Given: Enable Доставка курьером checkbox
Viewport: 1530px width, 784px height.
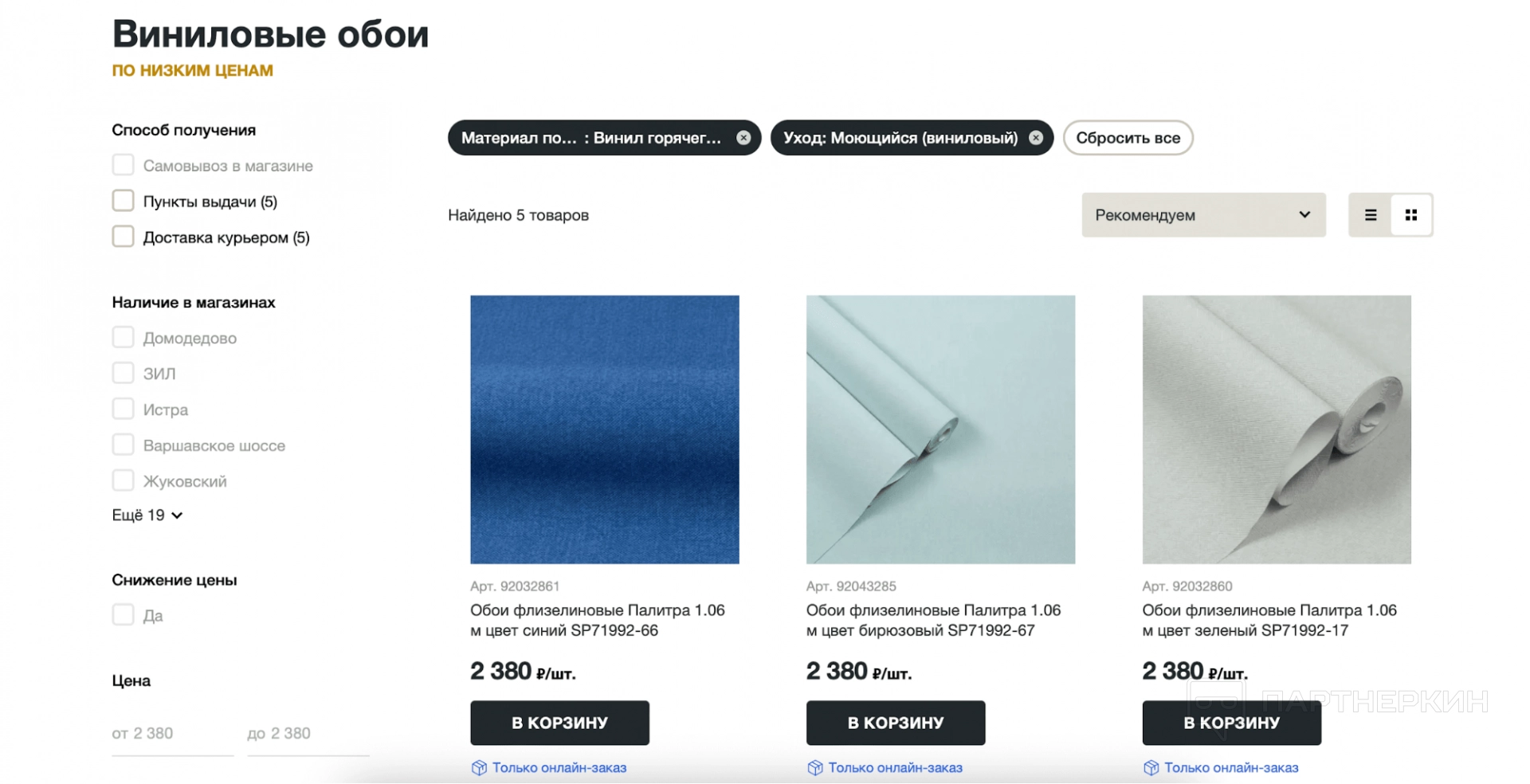Looking at the screenshot, I should [124, 237].
